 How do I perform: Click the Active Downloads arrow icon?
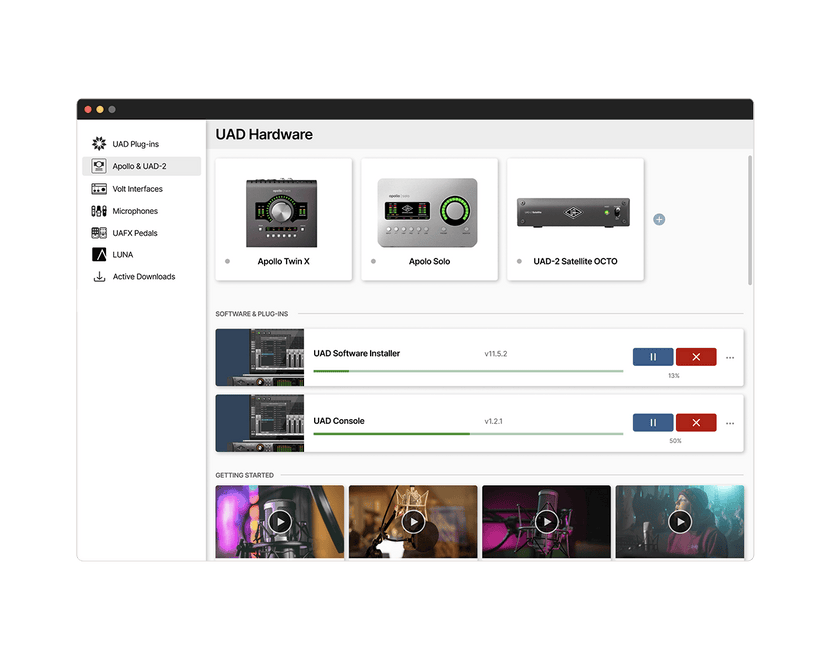coord(98,276)
